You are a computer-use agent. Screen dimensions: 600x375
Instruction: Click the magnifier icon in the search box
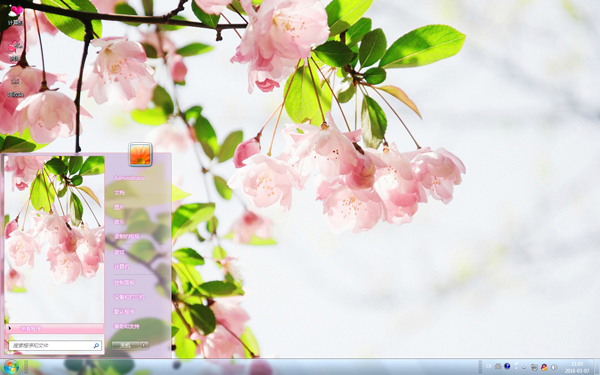[x=96, y=346]
